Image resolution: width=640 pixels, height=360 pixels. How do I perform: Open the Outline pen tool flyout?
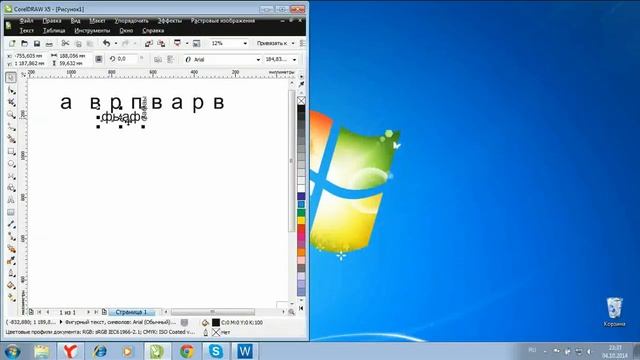11,273
